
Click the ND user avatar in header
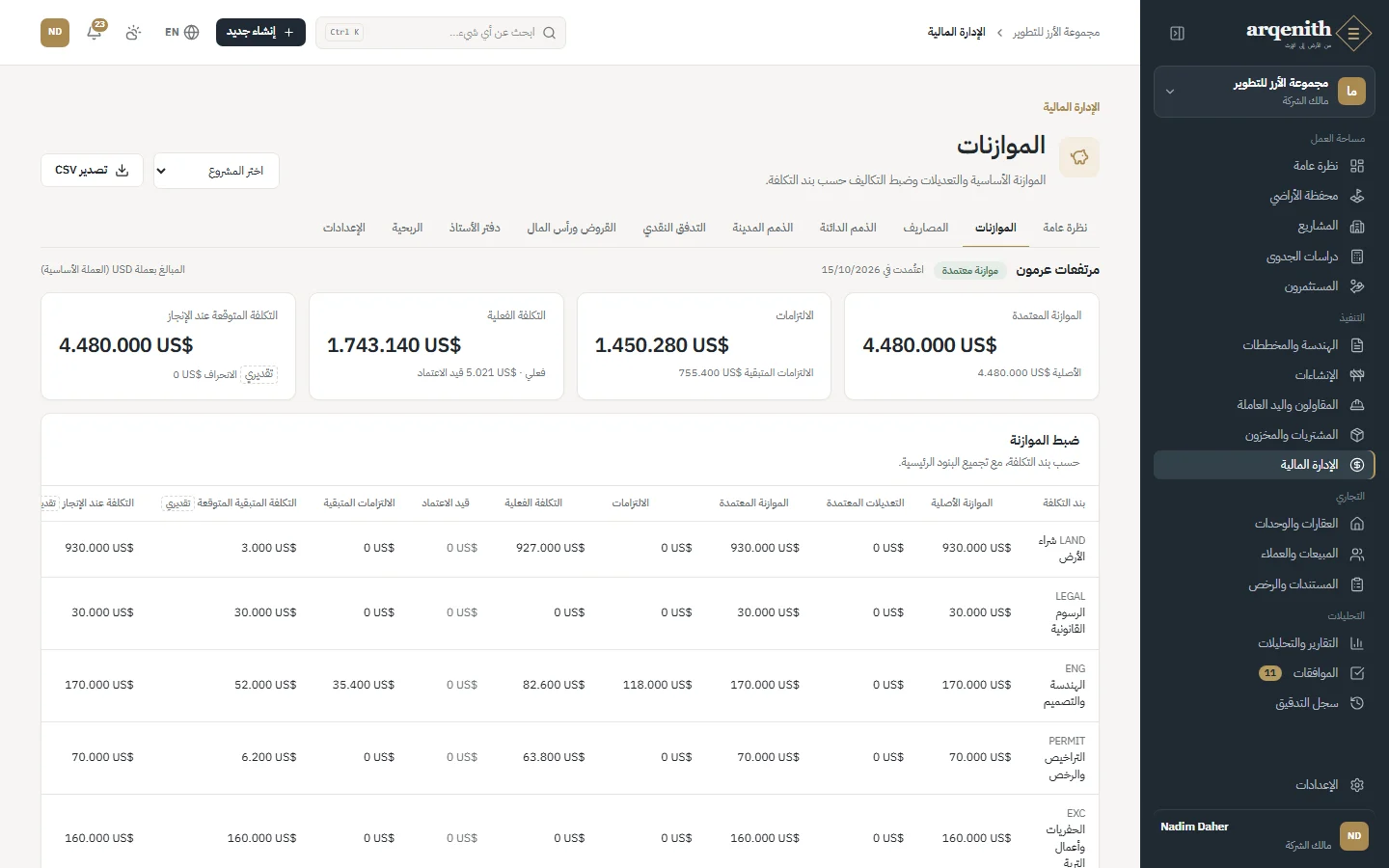55,32
